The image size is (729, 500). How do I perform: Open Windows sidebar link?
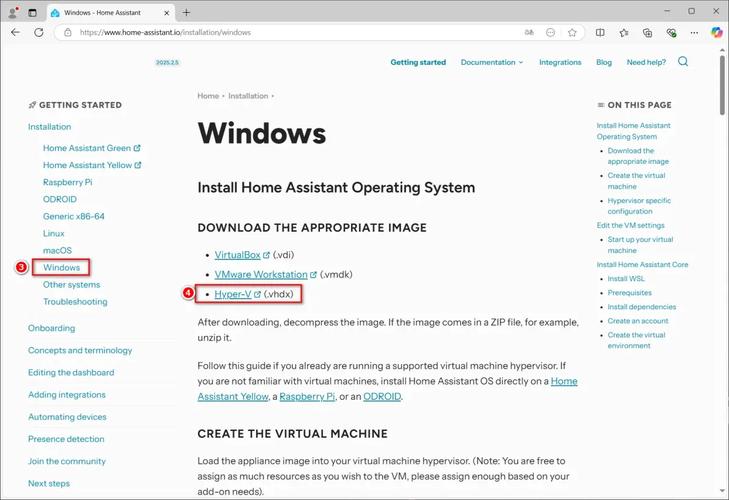(x=61, y=267)
